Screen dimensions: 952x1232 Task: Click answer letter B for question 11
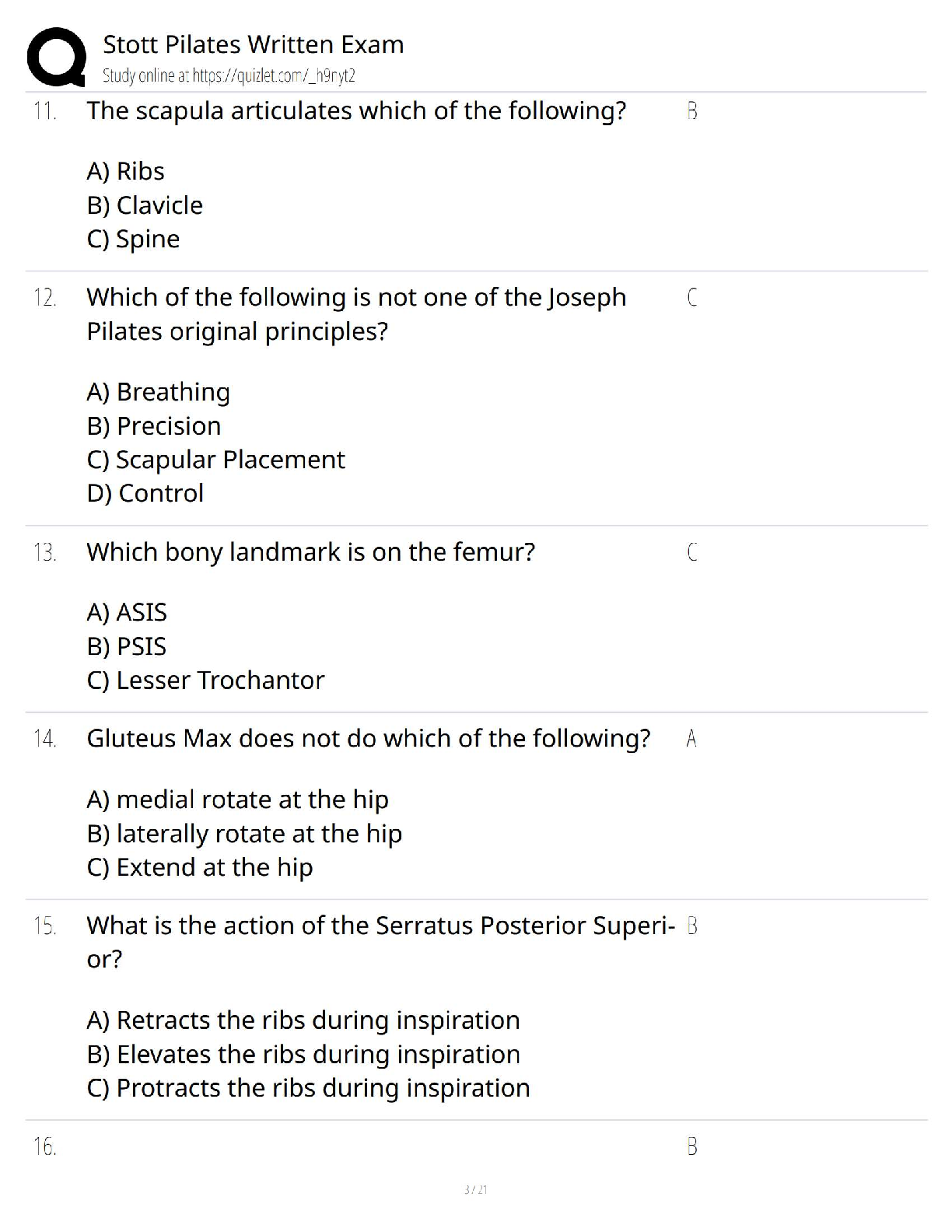(692, 111)
